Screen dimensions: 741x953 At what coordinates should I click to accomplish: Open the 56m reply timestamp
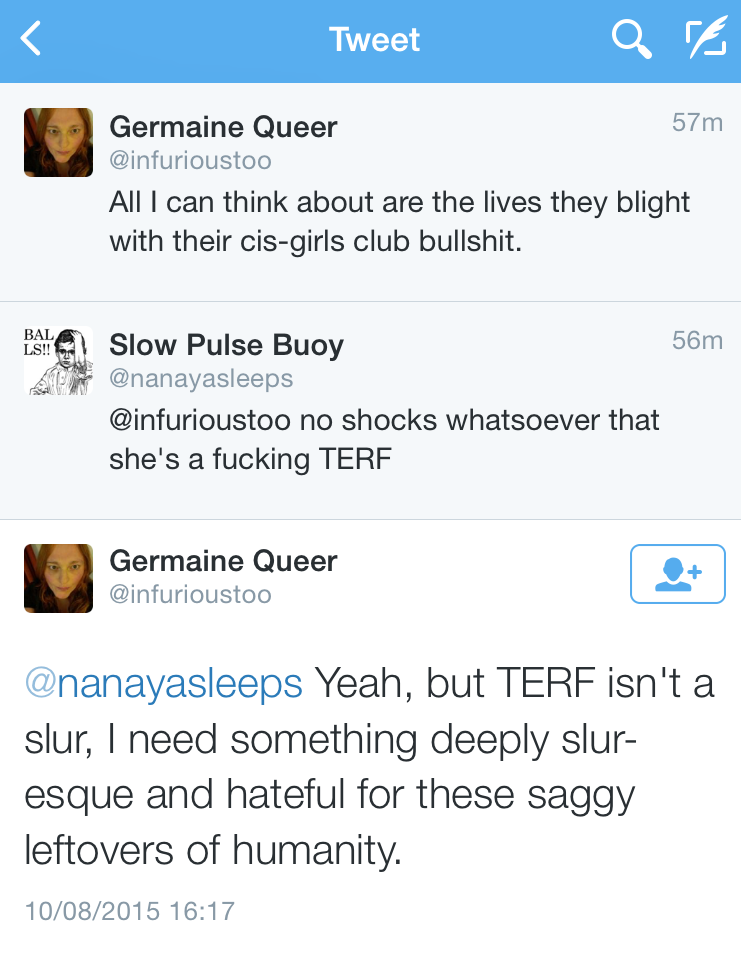point(697,341)
